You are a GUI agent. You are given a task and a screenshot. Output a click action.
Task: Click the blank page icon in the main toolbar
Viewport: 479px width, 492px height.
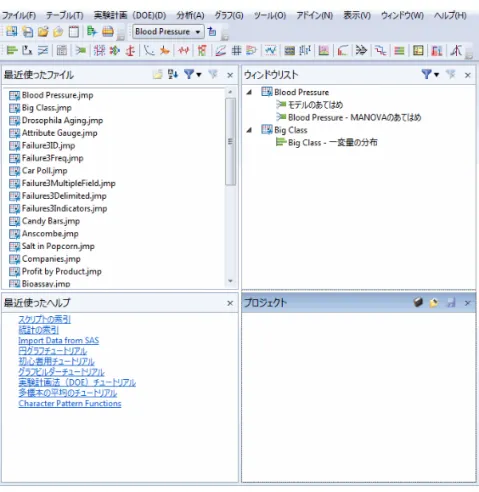pyautogui.click(x=74, y=32)
